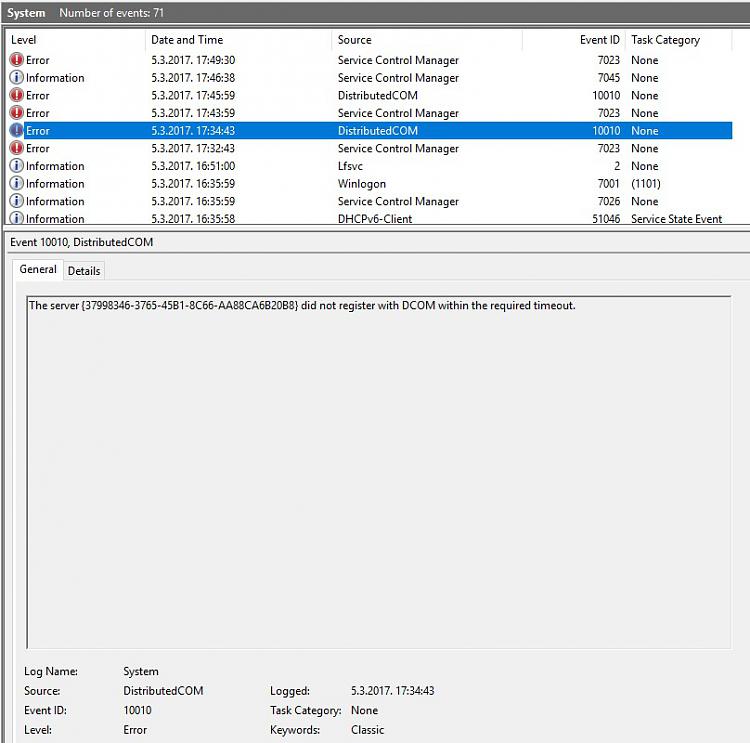Select 'Service Control Manager' source at 17:46:38
This screenshot has width=750, height=743.
pos(398,78)
